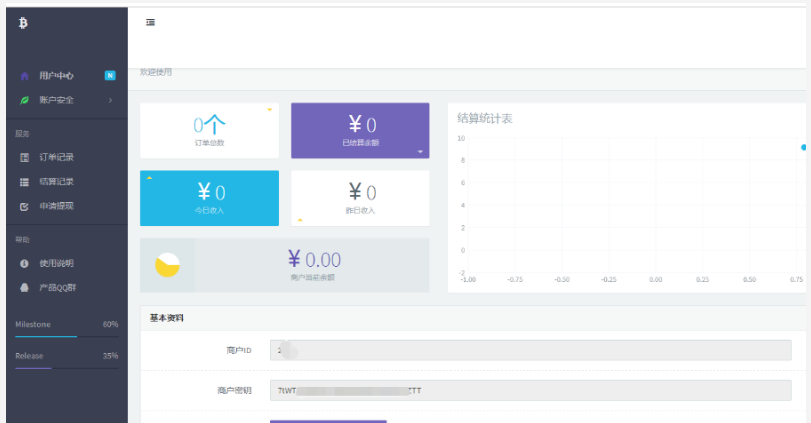
Task: Click the 结算统计表 chart title
Action: pyautogui.click(x=485, y=118)
